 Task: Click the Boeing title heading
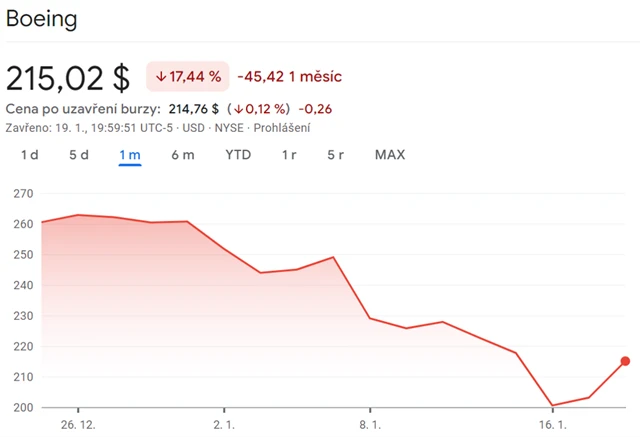[x=42, y=19]
